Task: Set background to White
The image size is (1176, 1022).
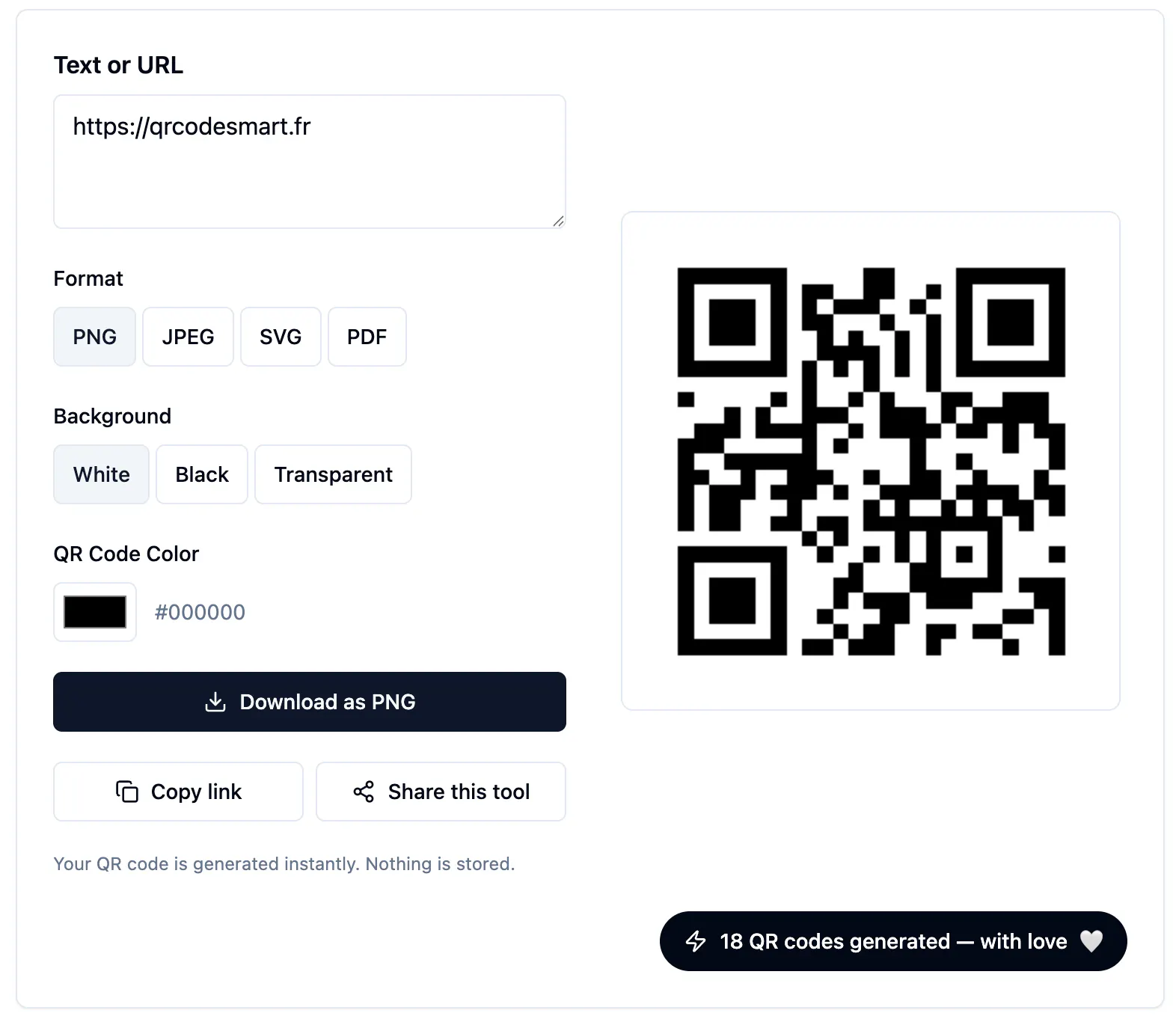Action: point(101,474)
